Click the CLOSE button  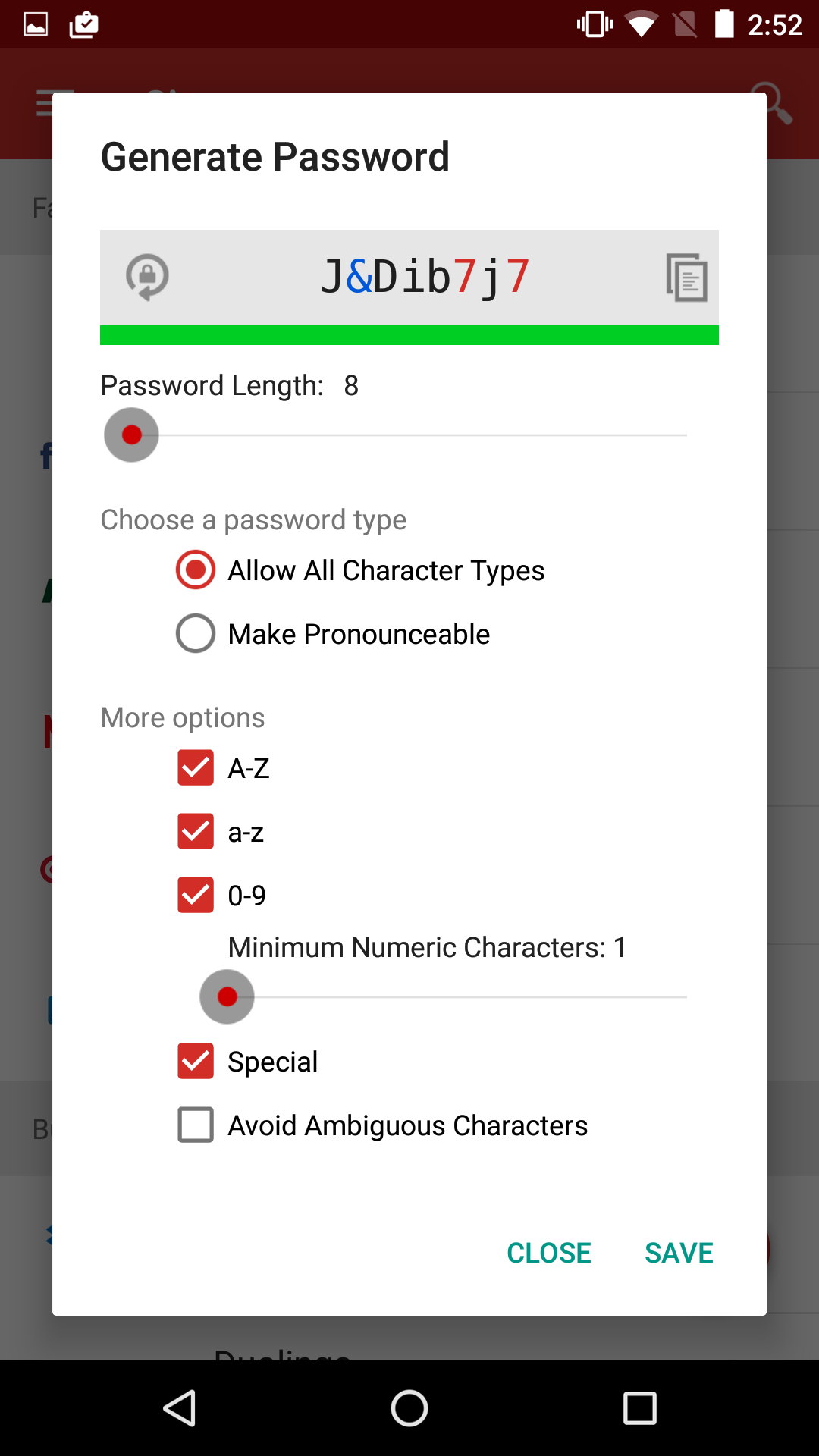548,1253
